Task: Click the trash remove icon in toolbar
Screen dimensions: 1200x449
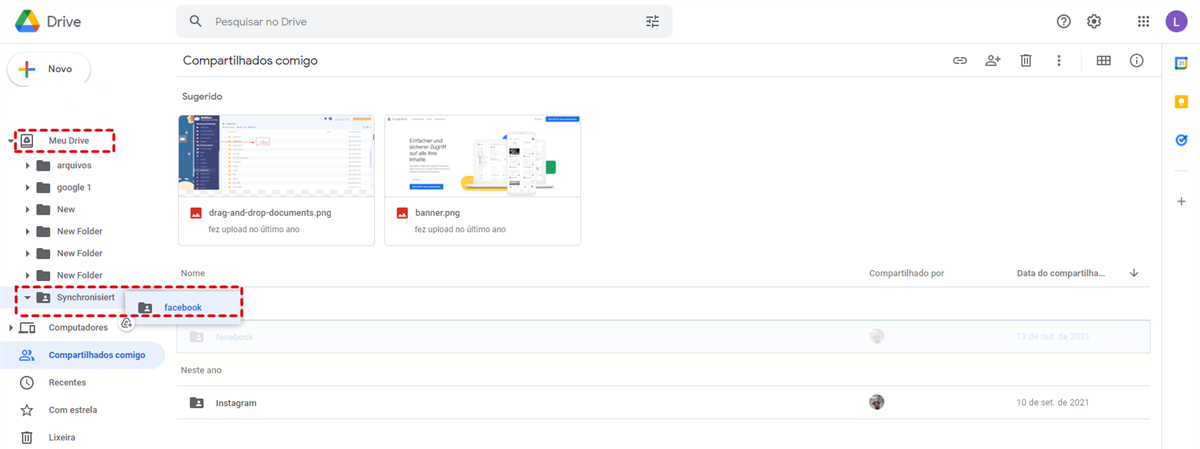Action: pyautogui.click(x=1025, y=61)
